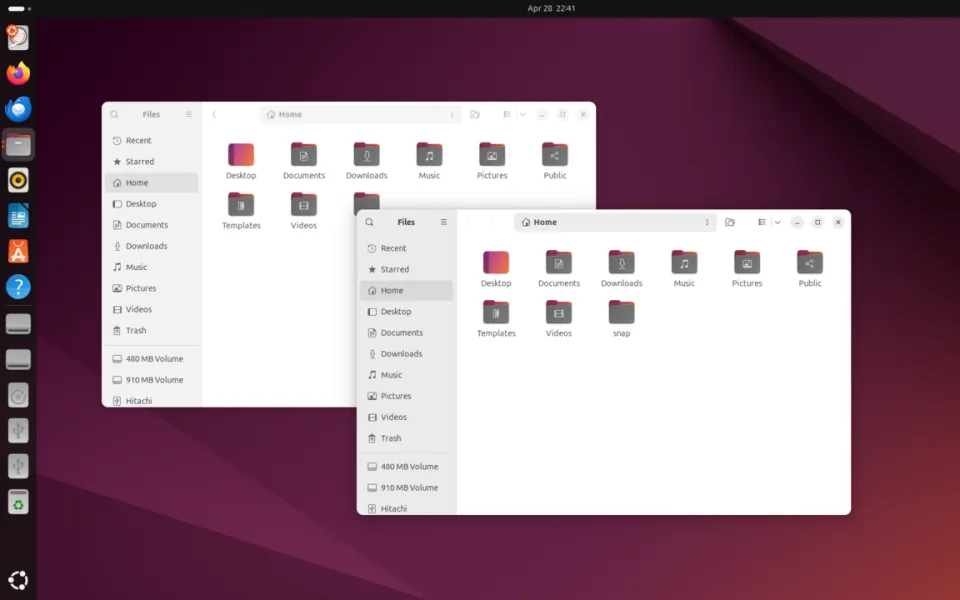The width and height of the screenshot is (960, 600).
Task: Select Videos in front window sidebar
Action: tap(407, 417)
